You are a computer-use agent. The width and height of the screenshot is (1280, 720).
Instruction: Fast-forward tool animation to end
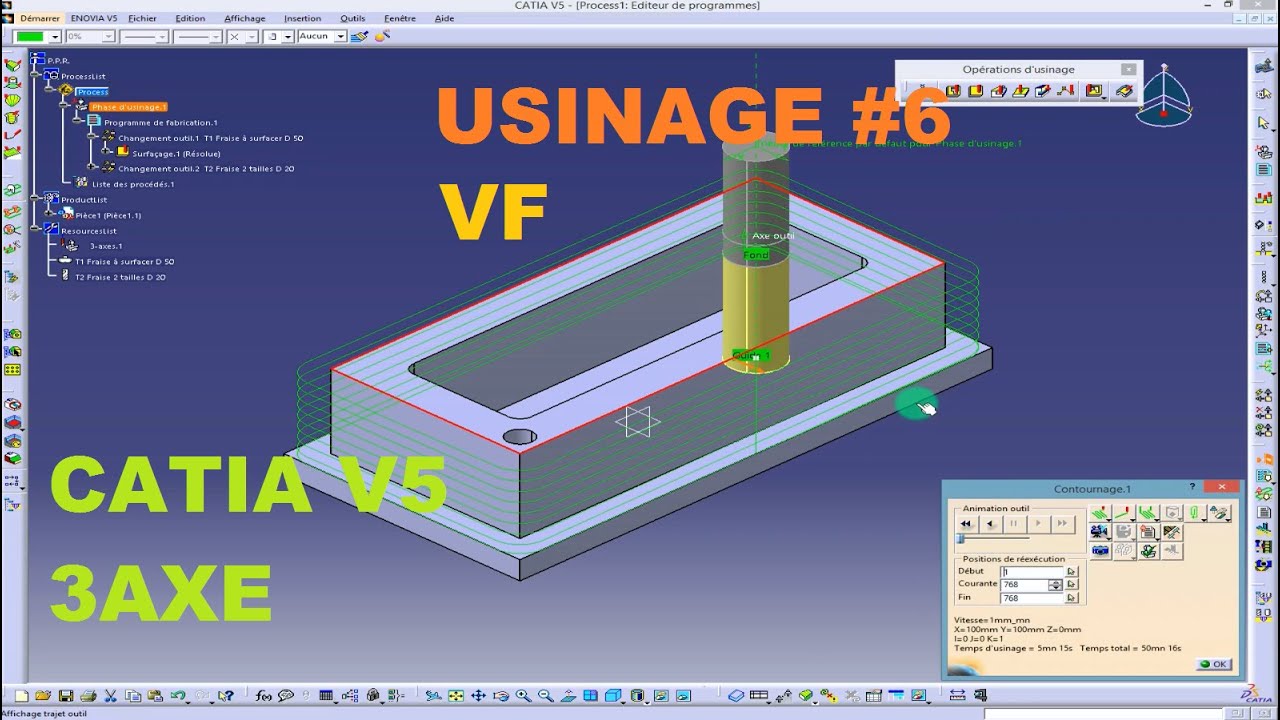1062,524
